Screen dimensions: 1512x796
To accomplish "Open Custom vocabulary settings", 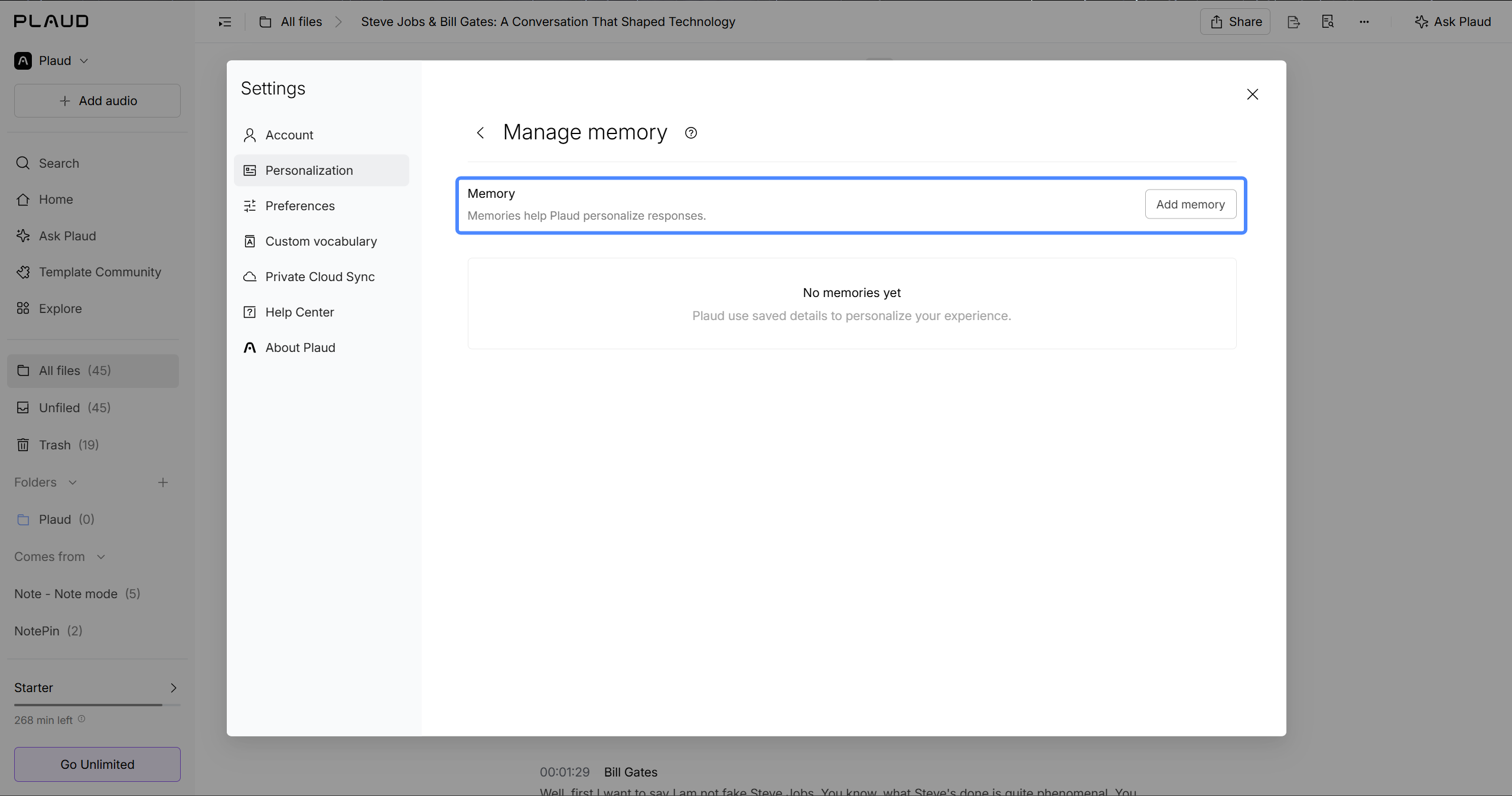I will pyautogui.click(x=322, y=242).
